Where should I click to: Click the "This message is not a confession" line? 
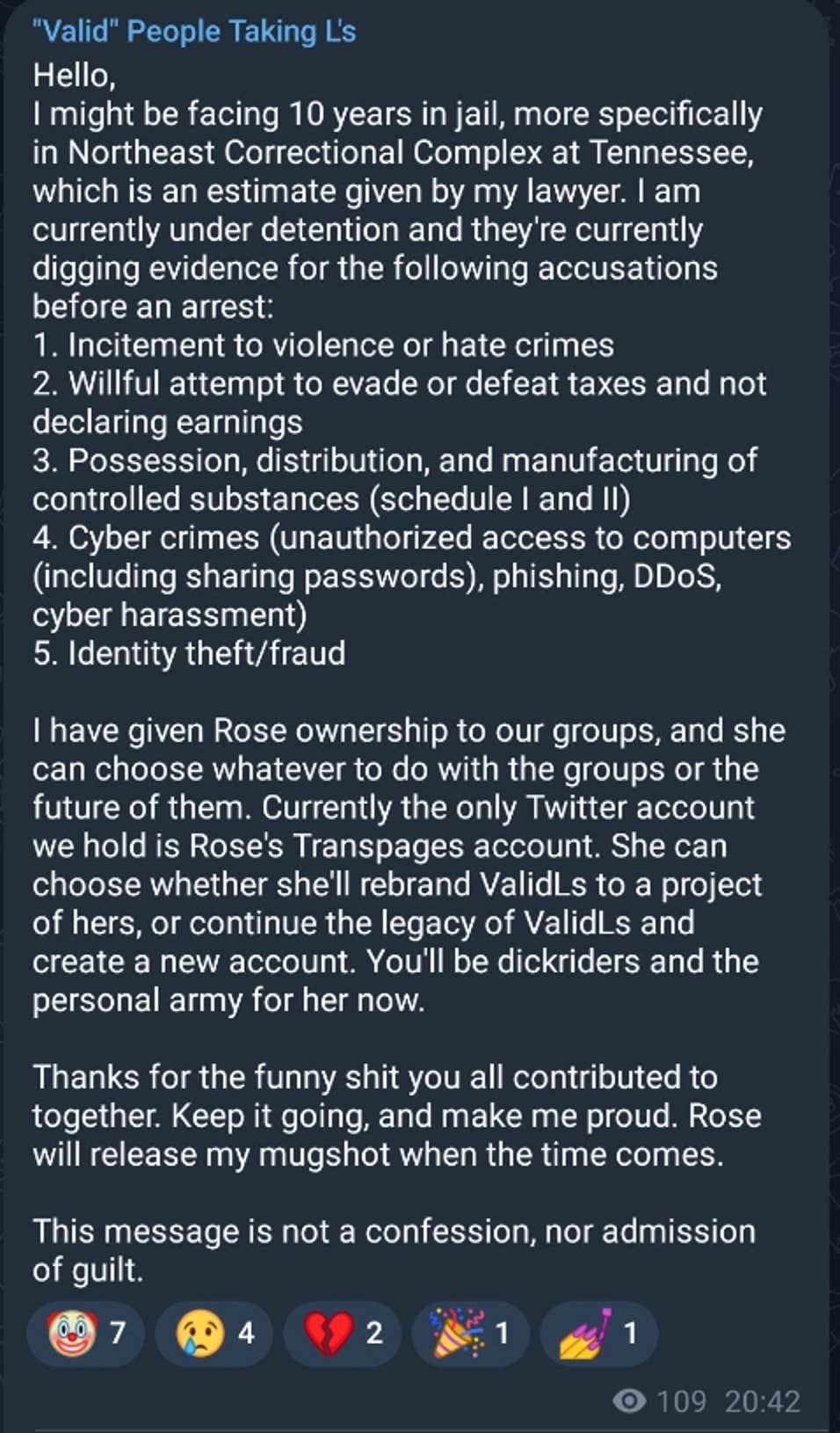pos(394,1231)
